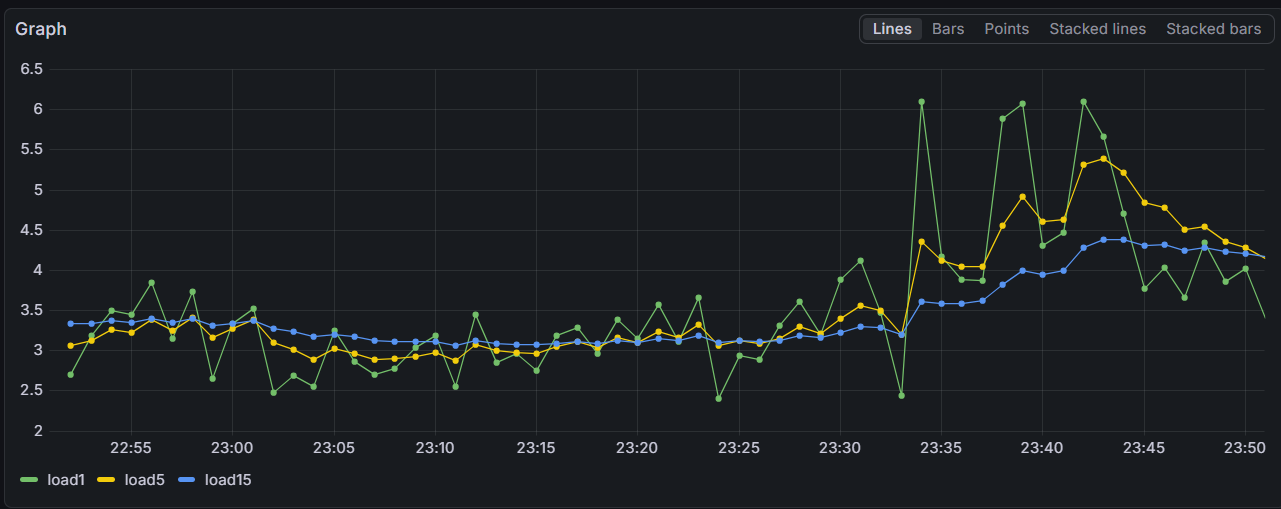The image size is (1281, 509).
Task: Click the yellow load5 legend color swatch
Action: [106, 481]
